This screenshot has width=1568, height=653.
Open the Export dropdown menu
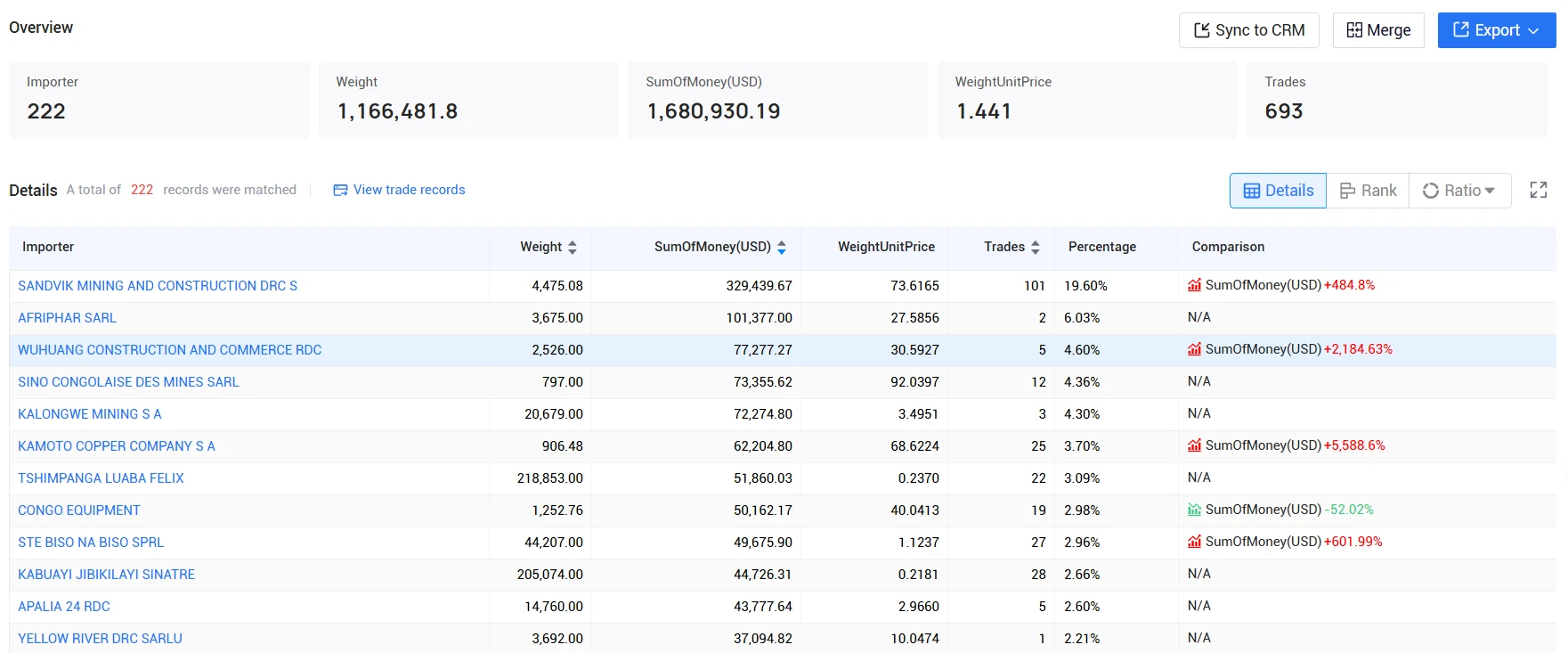click(x=1496, y=30)
